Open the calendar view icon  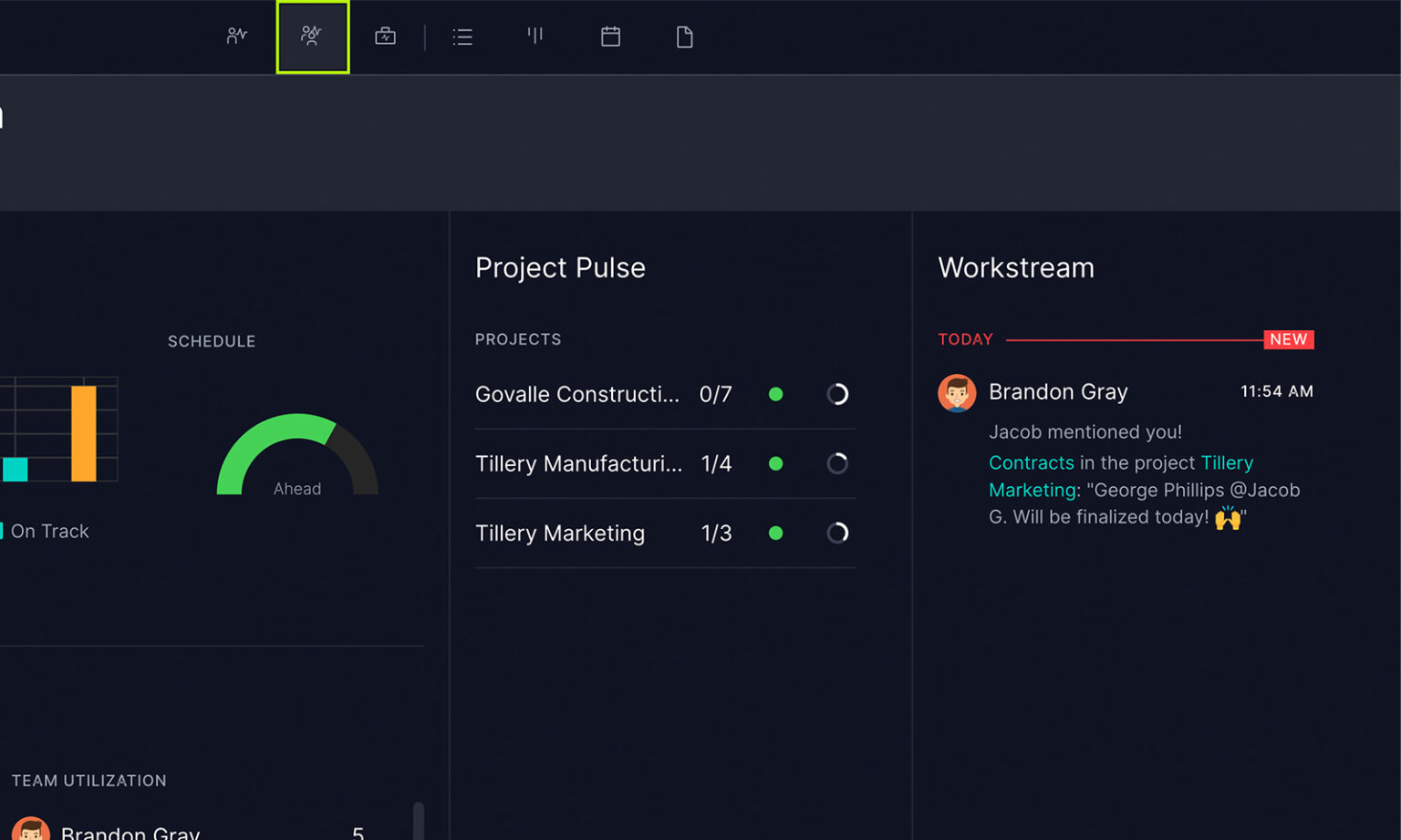point(610,36)
